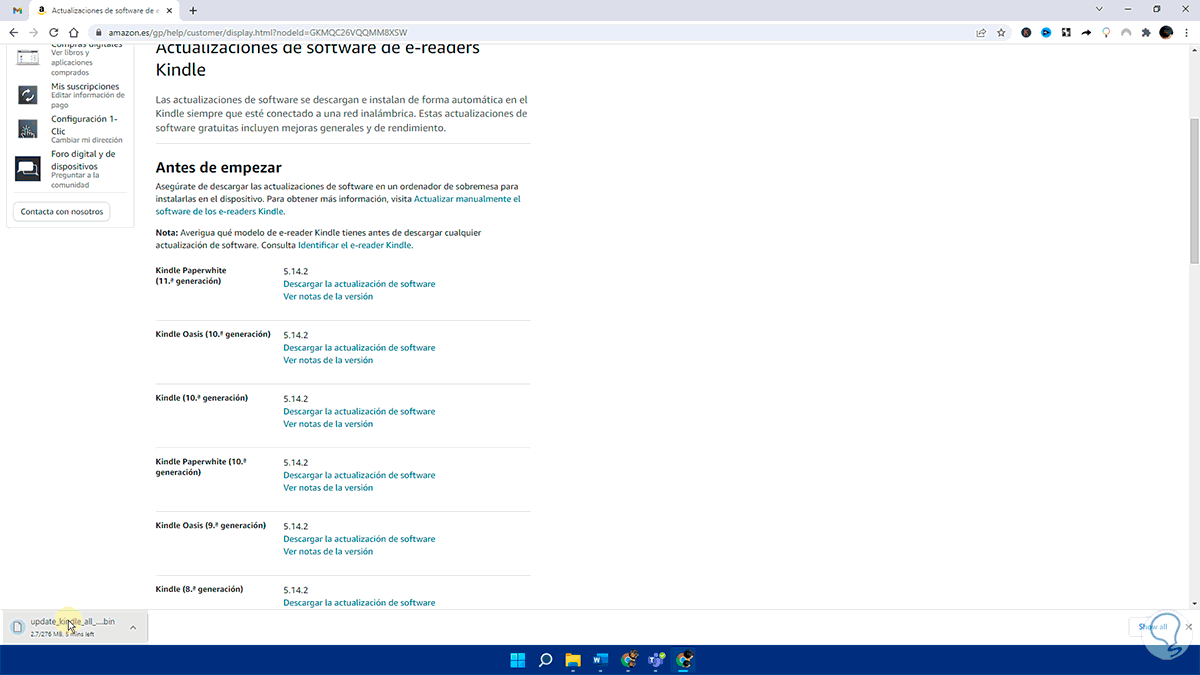Click the page vertical scrollbar thumb
The image size is (1200, 675).
coord(1194,190)
